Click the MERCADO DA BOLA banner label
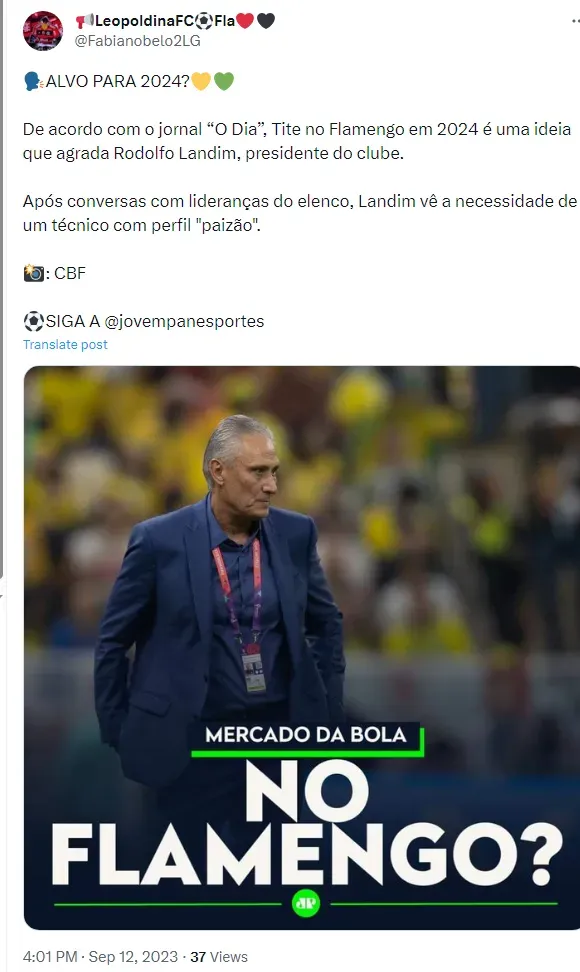 pyautogui.click(x=306, y=735)
